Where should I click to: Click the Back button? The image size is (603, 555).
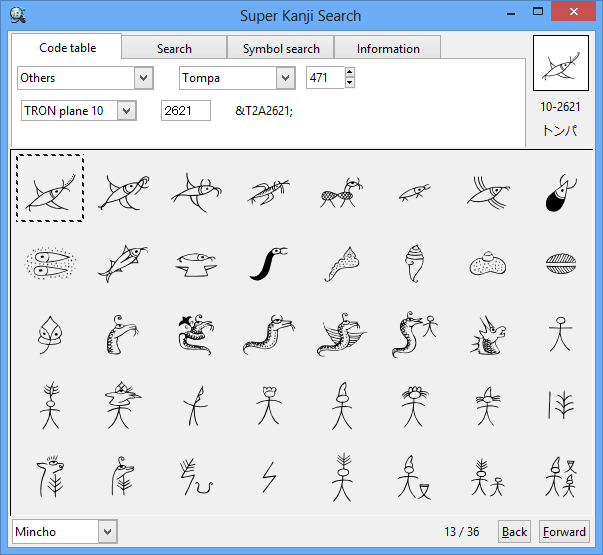point(514,532)
